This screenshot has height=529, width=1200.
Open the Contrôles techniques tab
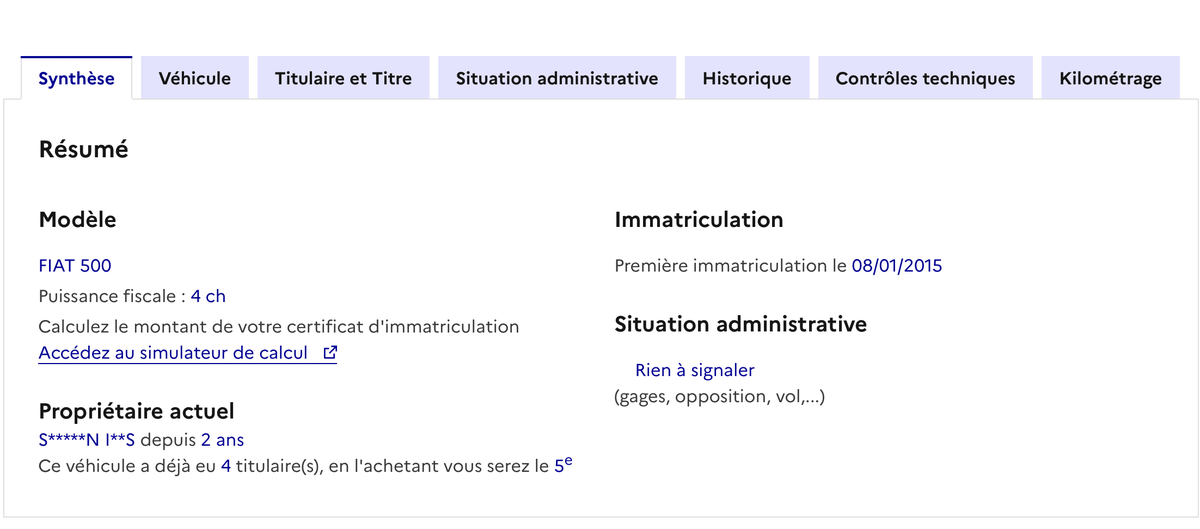[925, 78]
